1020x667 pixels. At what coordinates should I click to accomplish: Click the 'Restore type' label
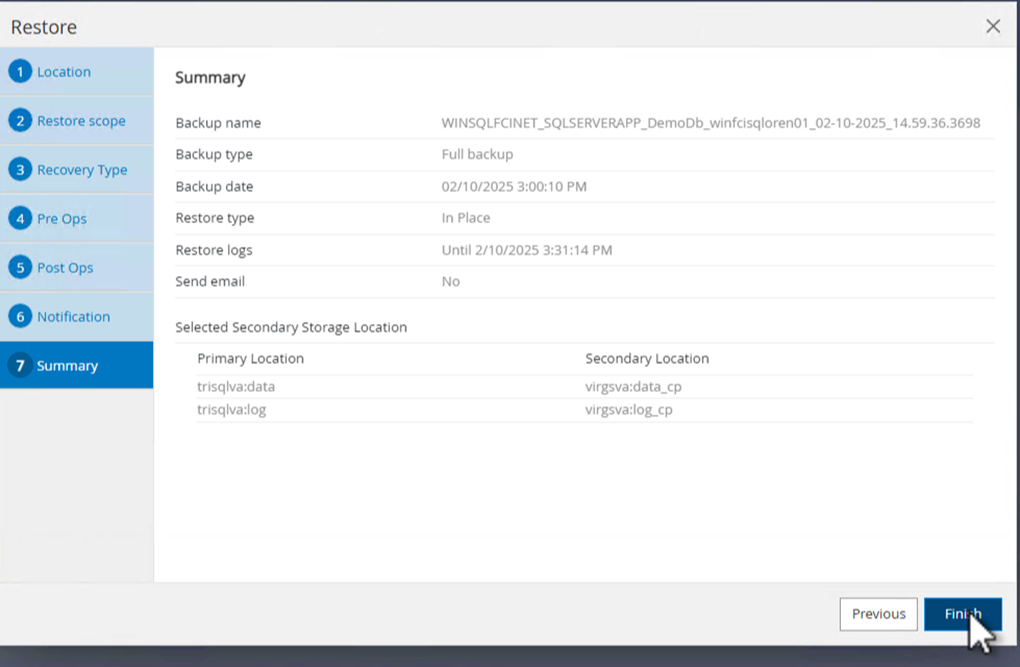pyautogui.click(x=214, y=218)
